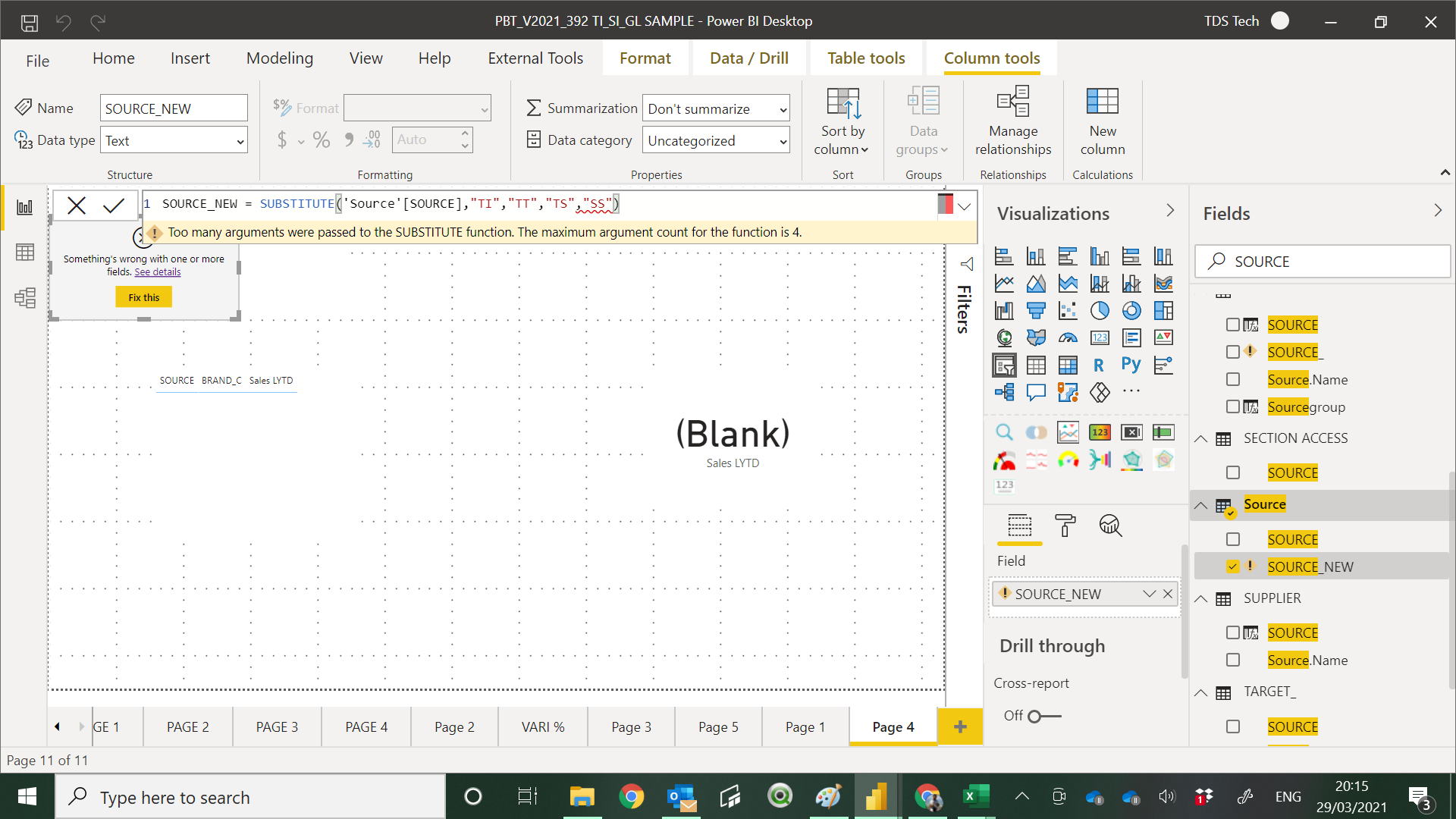The height and width of the screenshot is (819, 1456).
Task: Check Source.Name under SUPPLIER table
Action: pyautogui.click(x=1233, y=660)
